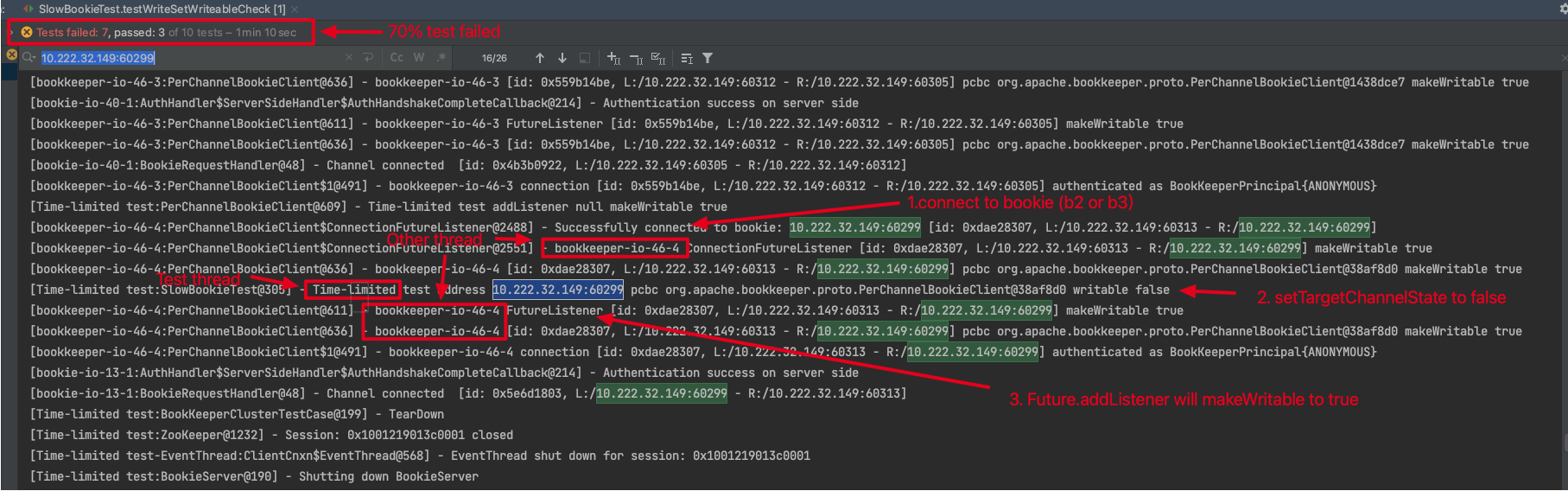Jump to next search occurrence arrow

point(562,58)
